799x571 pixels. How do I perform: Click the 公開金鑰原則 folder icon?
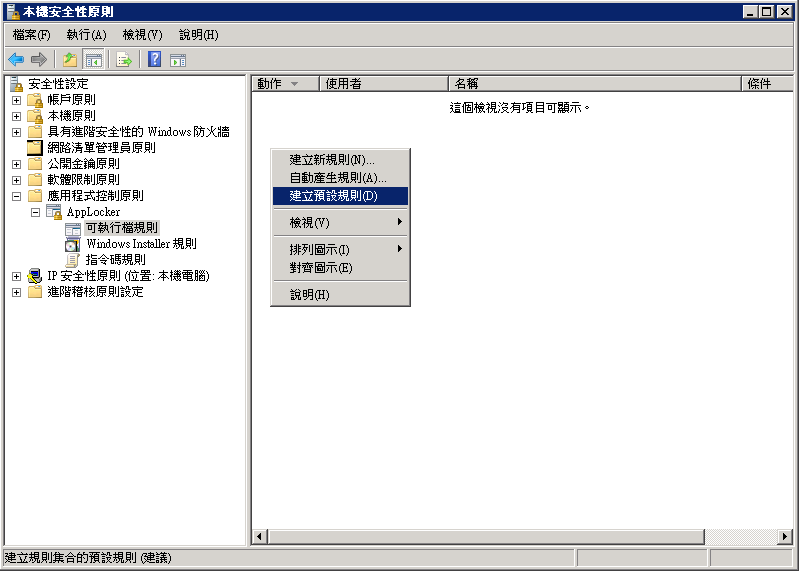(x=35, y=164)
